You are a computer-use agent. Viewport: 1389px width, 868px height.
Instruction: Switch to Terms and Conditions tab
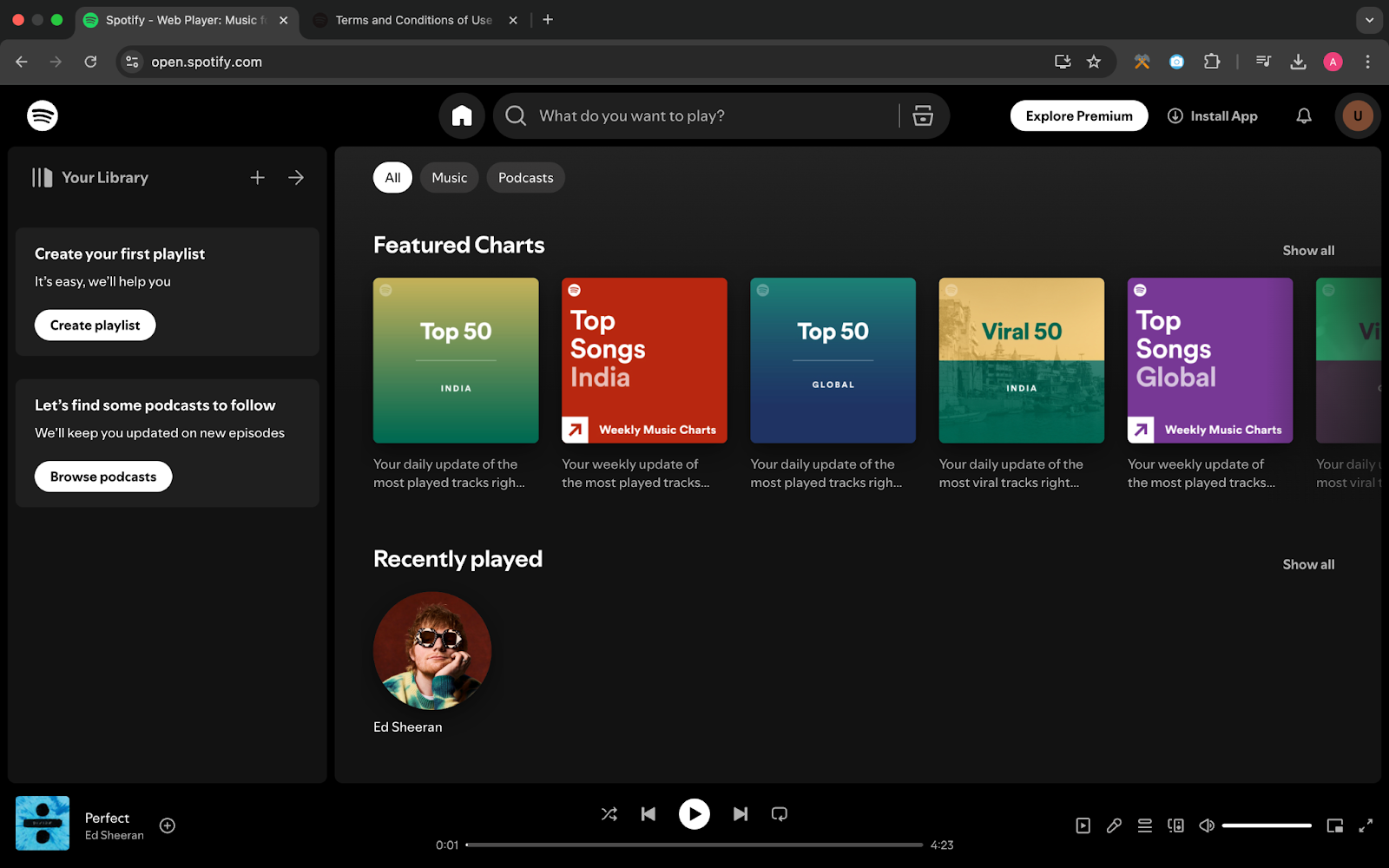[x=413, y=20]
